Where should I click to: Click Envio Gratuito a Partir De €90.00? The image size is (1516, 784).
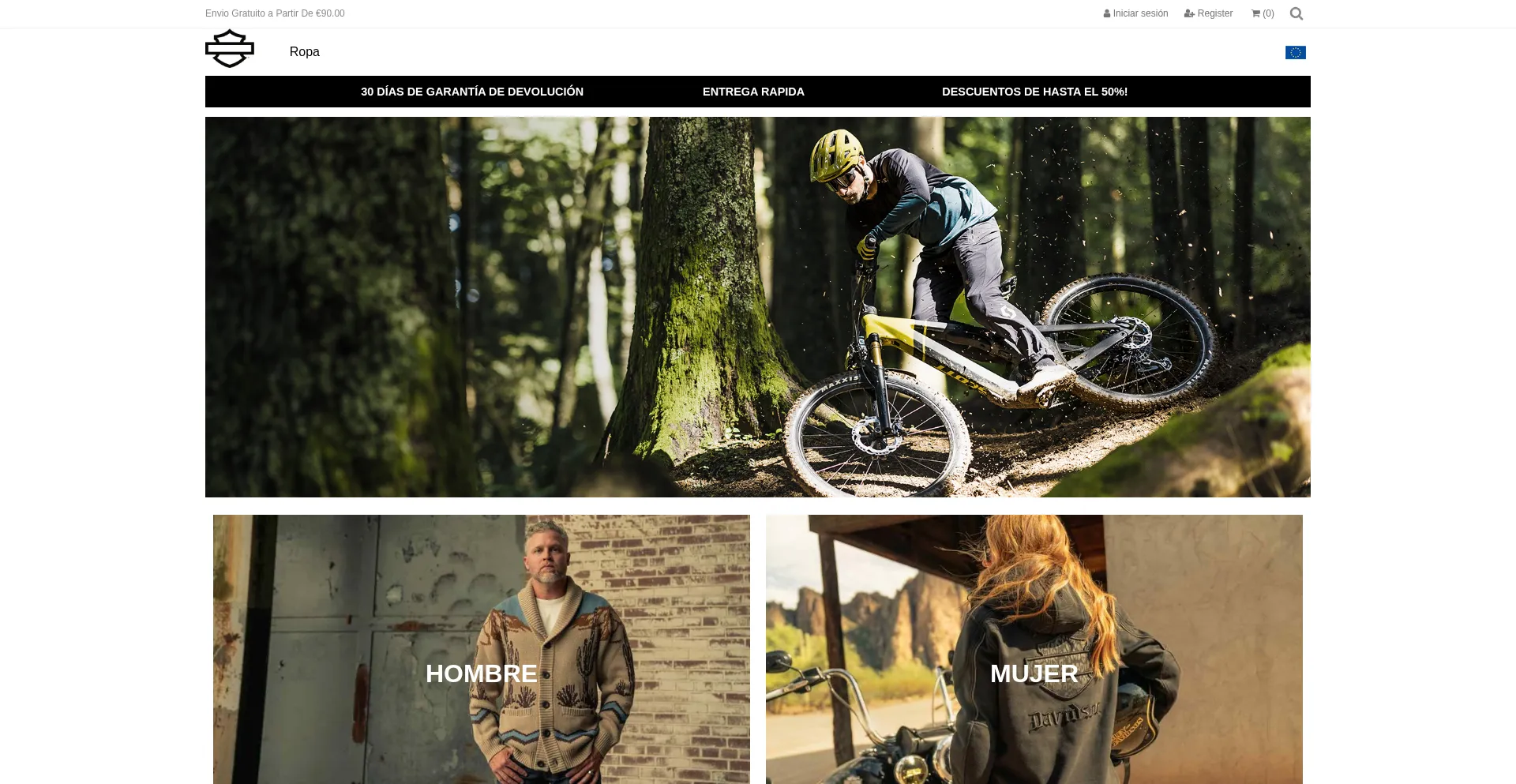pos(275,13)
